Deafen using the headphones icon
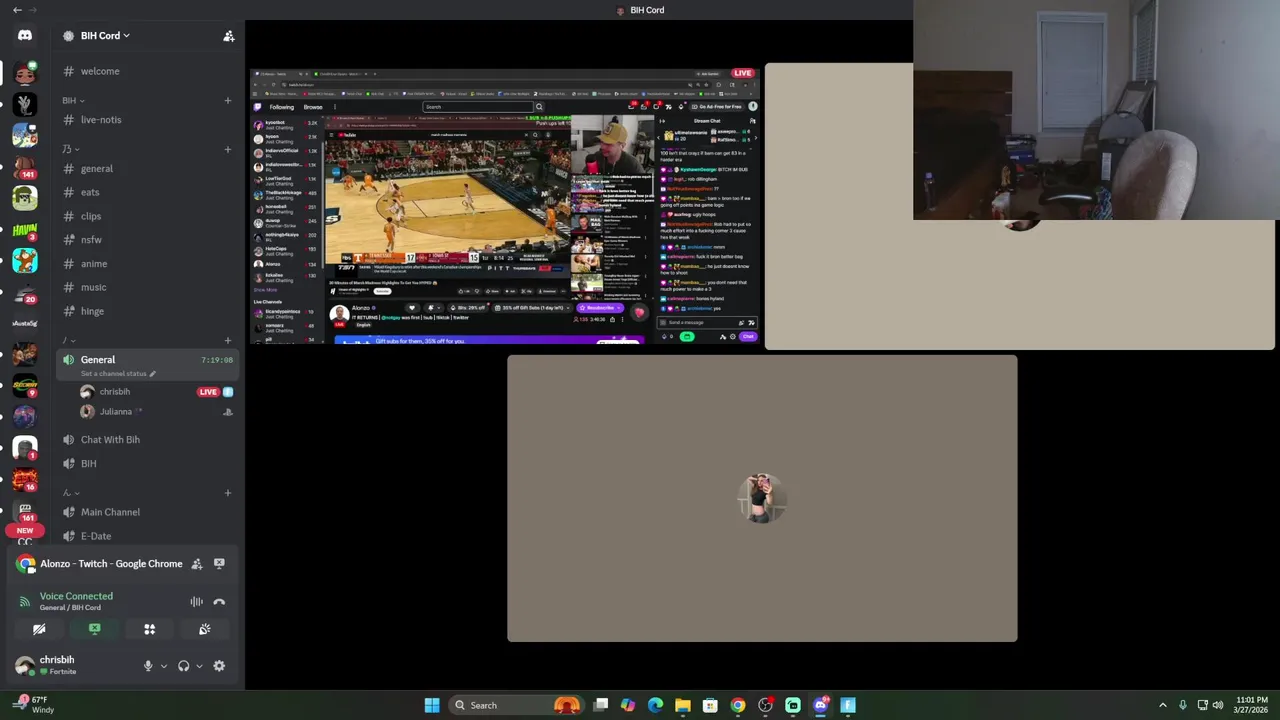 183,666
